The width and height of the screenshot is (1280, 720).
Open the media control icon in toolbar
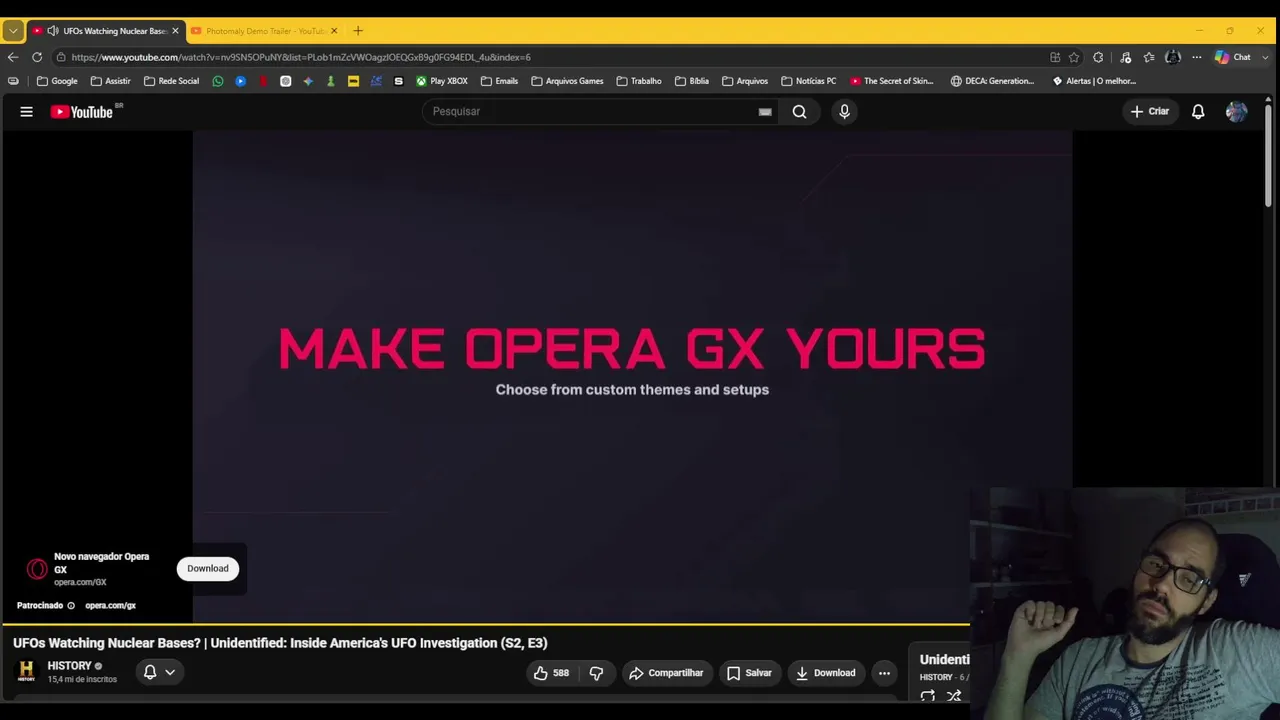pos(1126,57)
